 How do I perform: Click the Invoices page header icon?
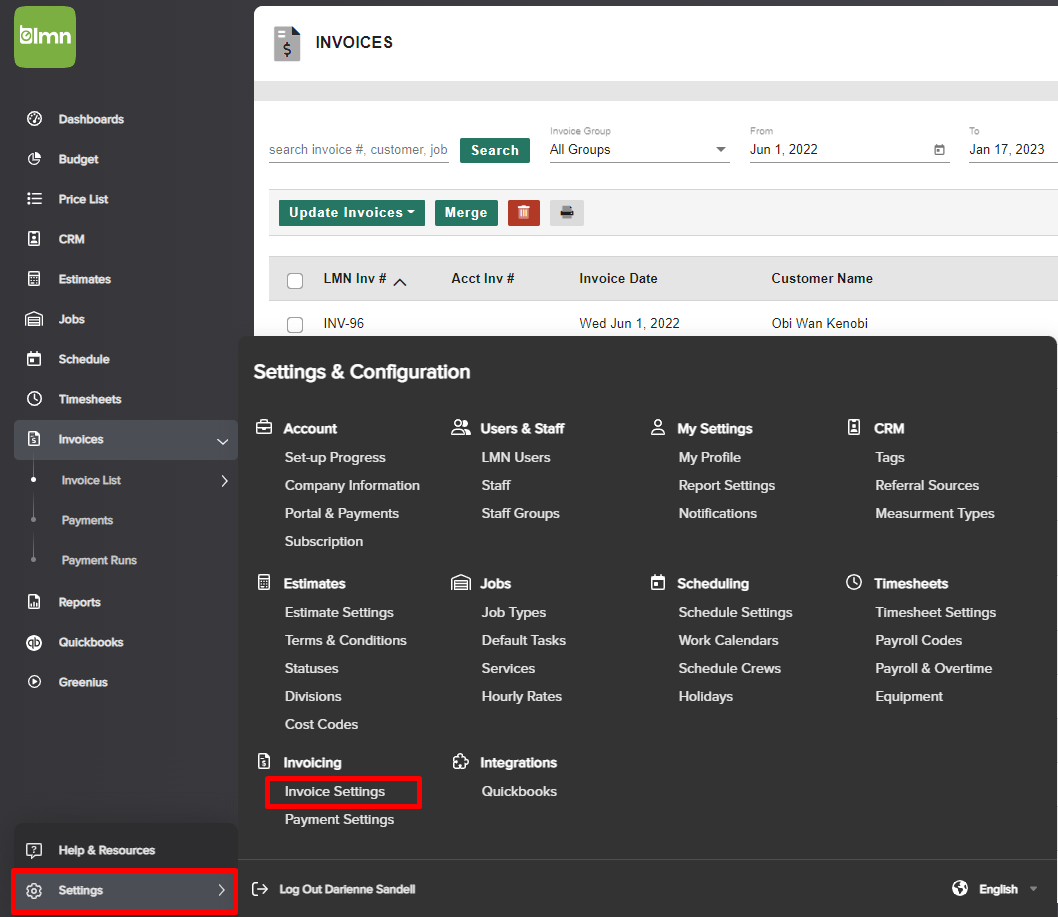287,44
